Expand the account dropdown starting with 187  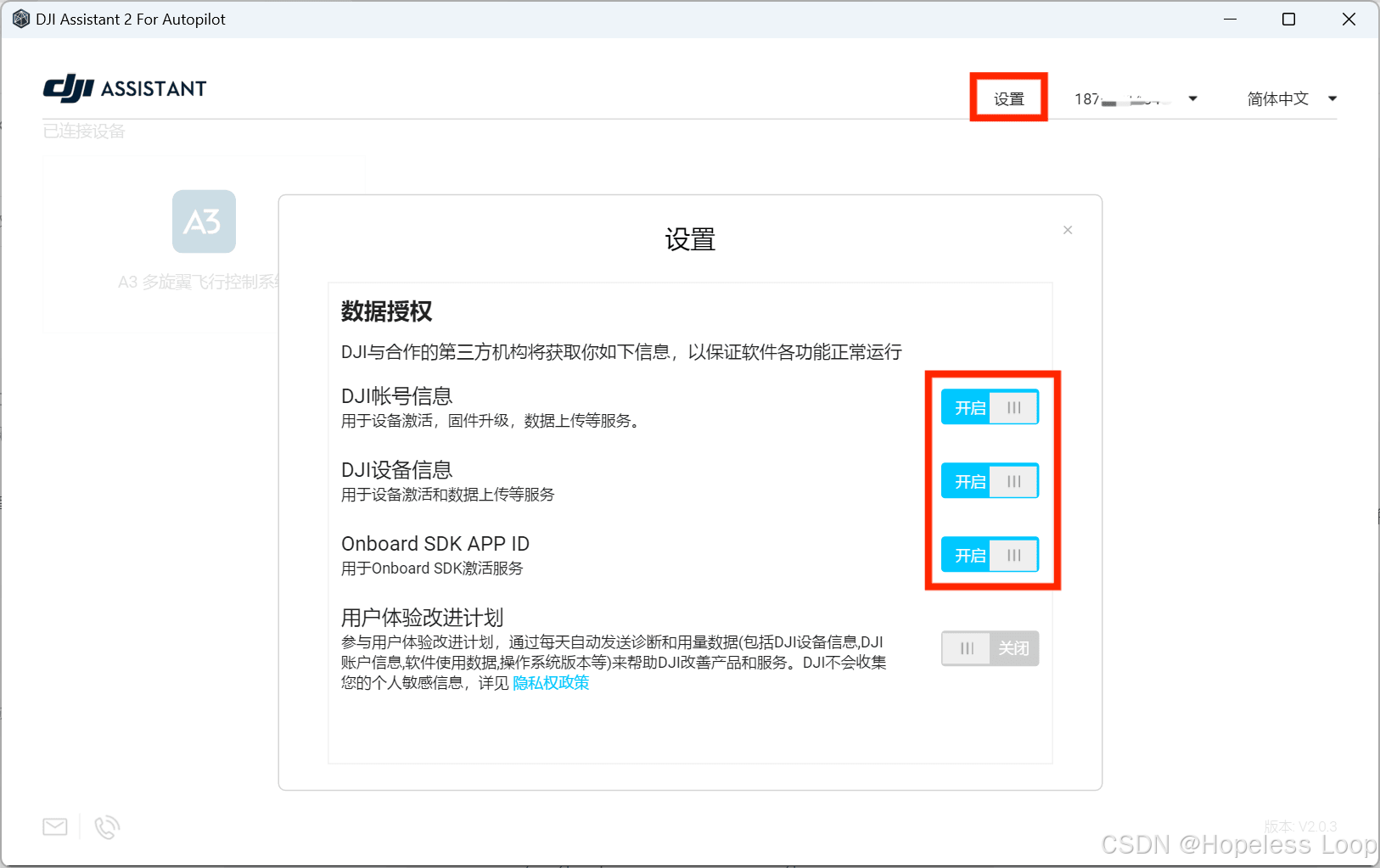tap(1136, 98)
